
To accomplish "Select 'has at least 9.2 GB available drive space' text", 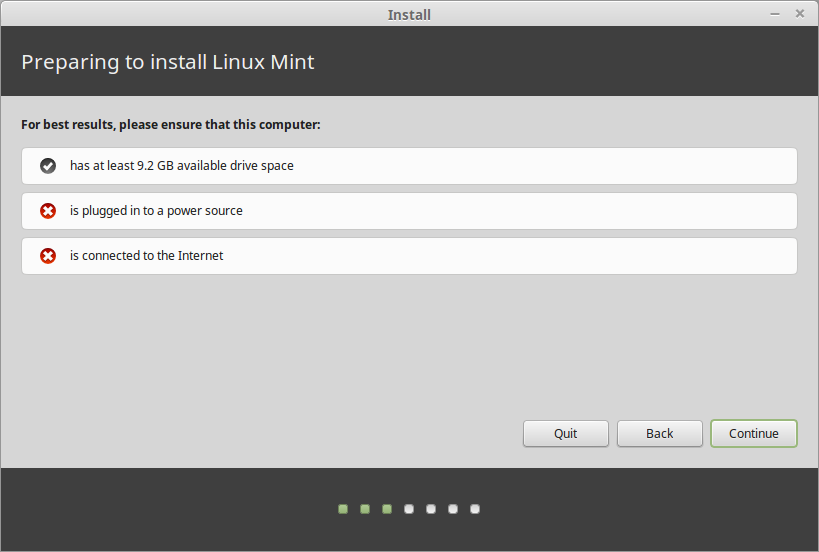I will (182, 166).
